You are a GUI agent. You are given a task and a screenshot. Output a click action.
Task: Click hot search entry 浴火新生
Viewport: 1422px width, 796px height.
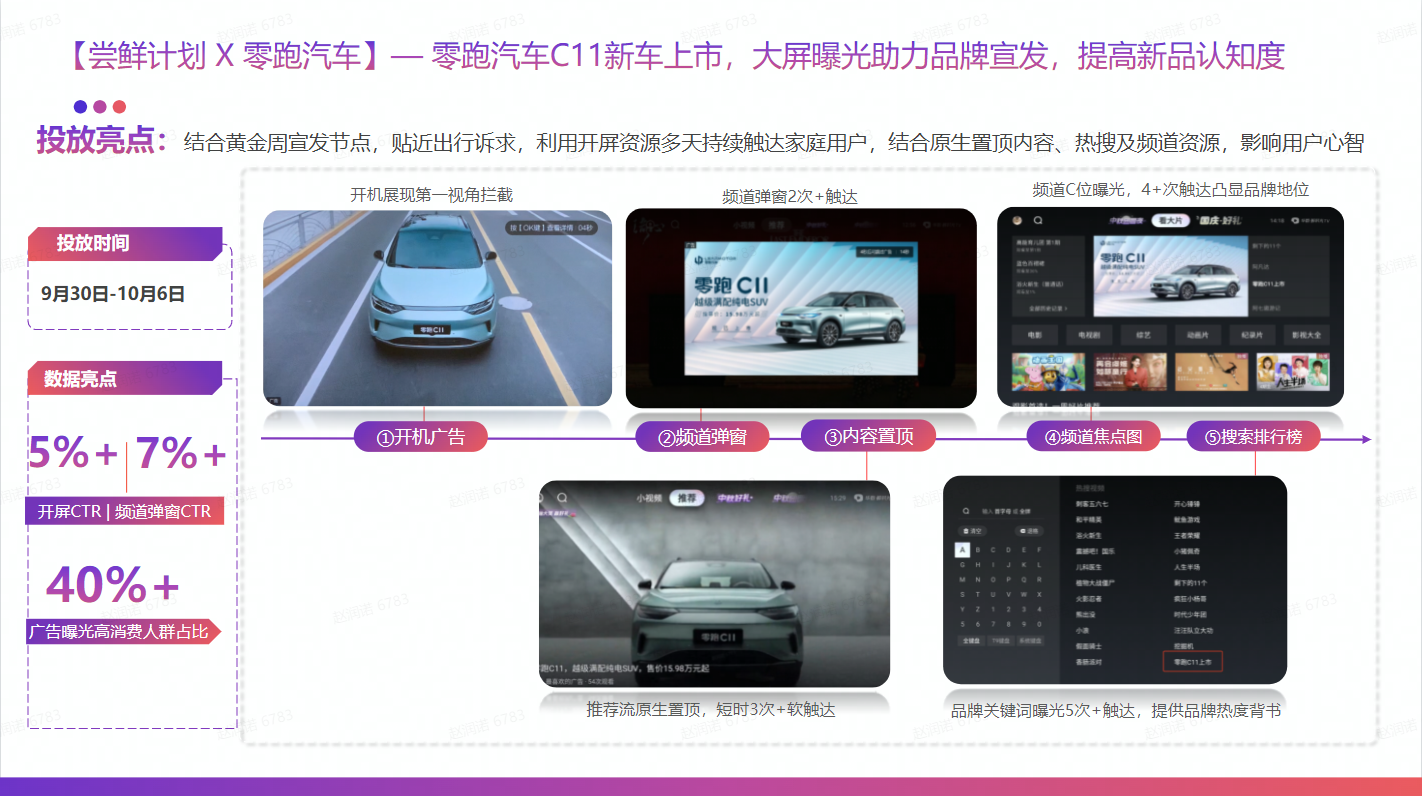1089,536
